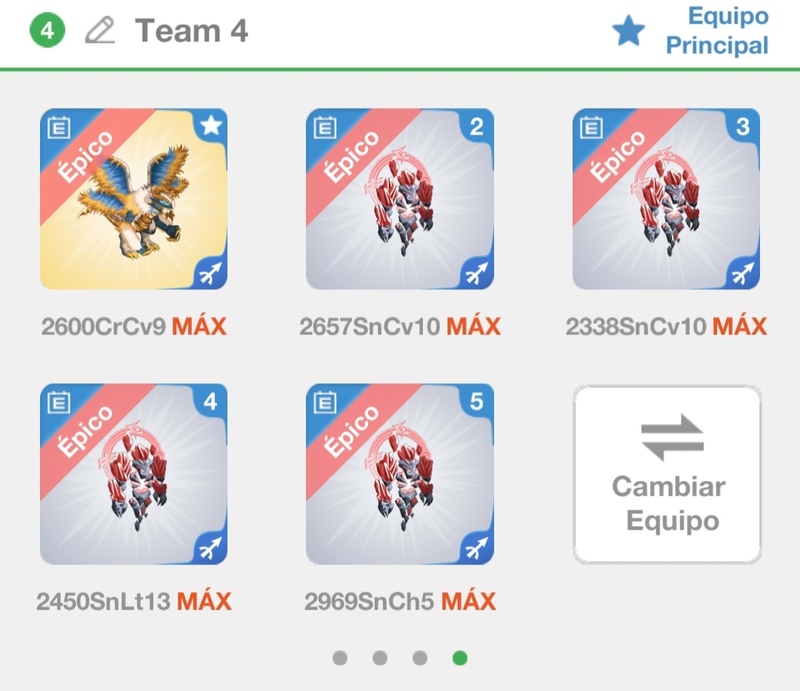Image resolution: width=800 pixels, height=691 pixels.
Task: Tap the Equipo Principal link
Action: (717, 31)
